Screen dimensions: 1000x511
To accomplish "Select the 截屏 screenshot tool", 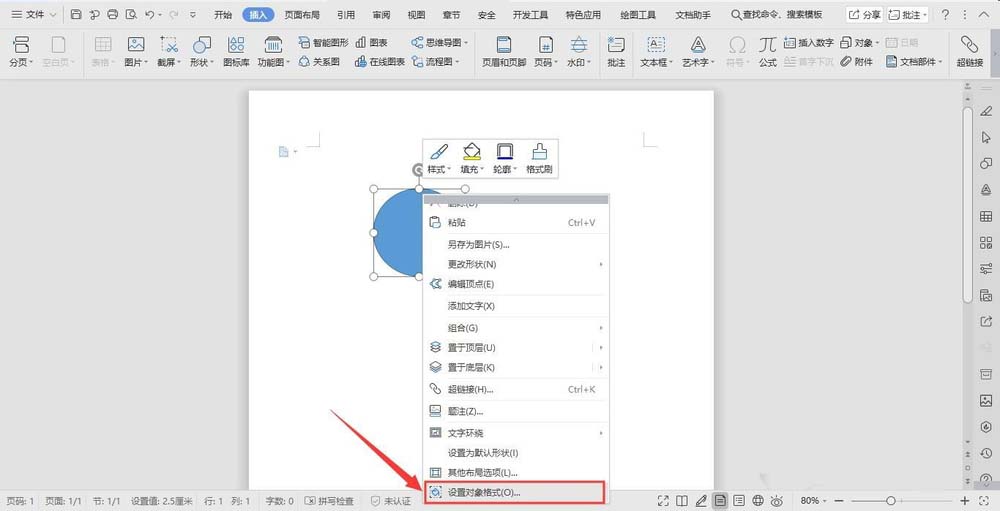I will coord(169,51).
